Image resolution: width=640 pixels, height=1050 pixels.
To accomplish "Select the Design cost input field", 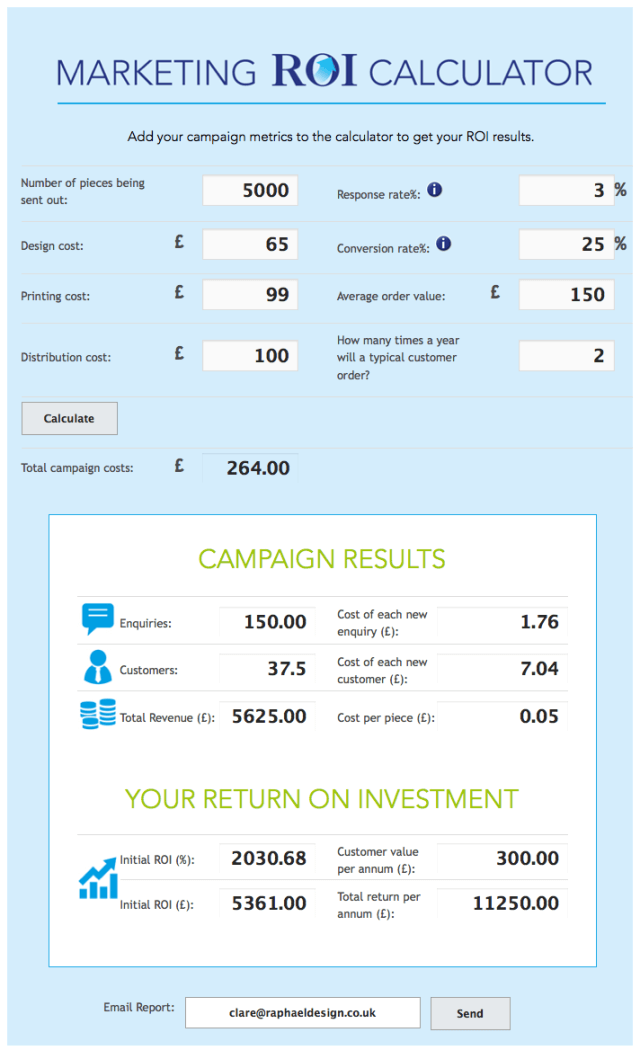I will coord(250,244).
